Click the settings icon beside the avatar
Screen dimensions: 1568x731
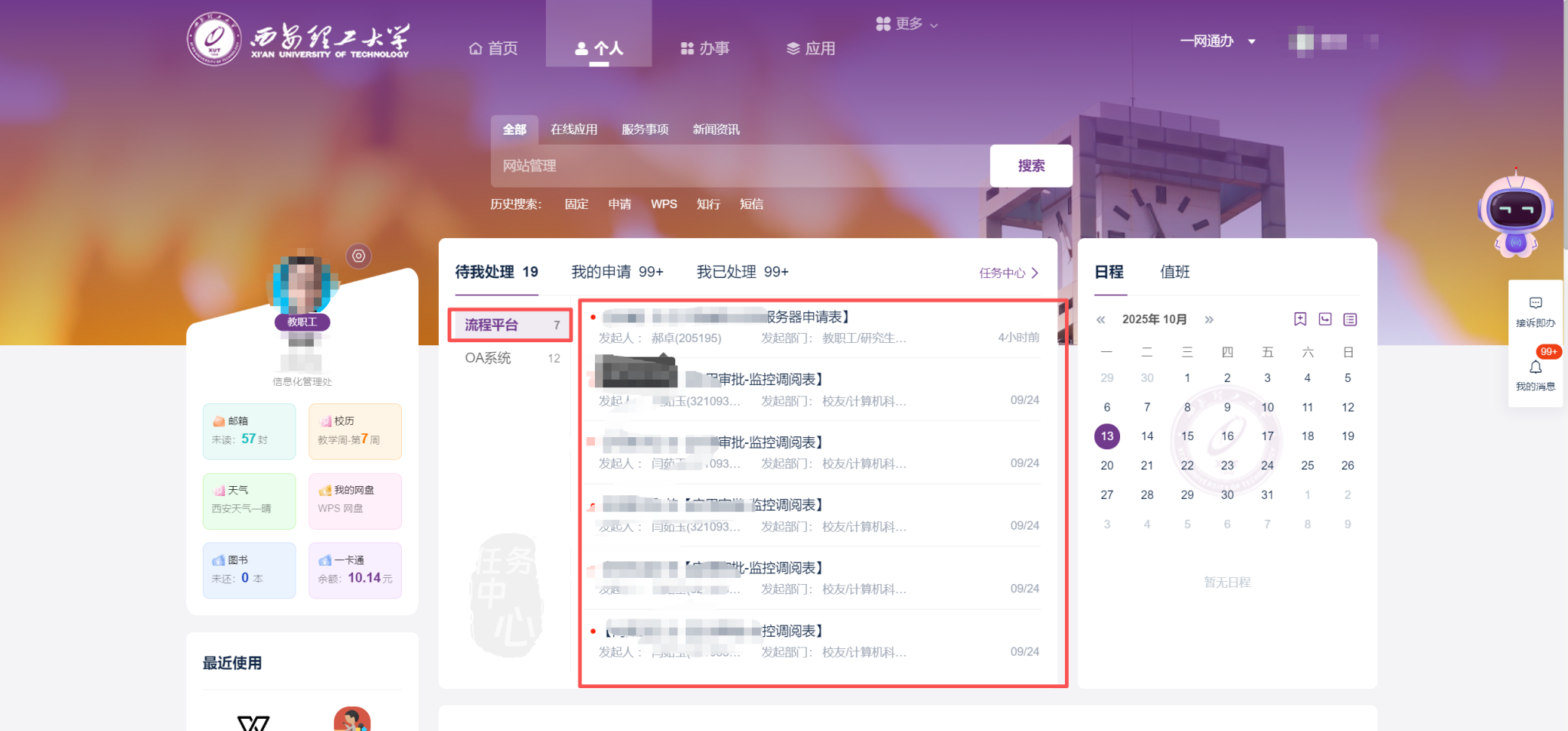click(x=358, y=256)
